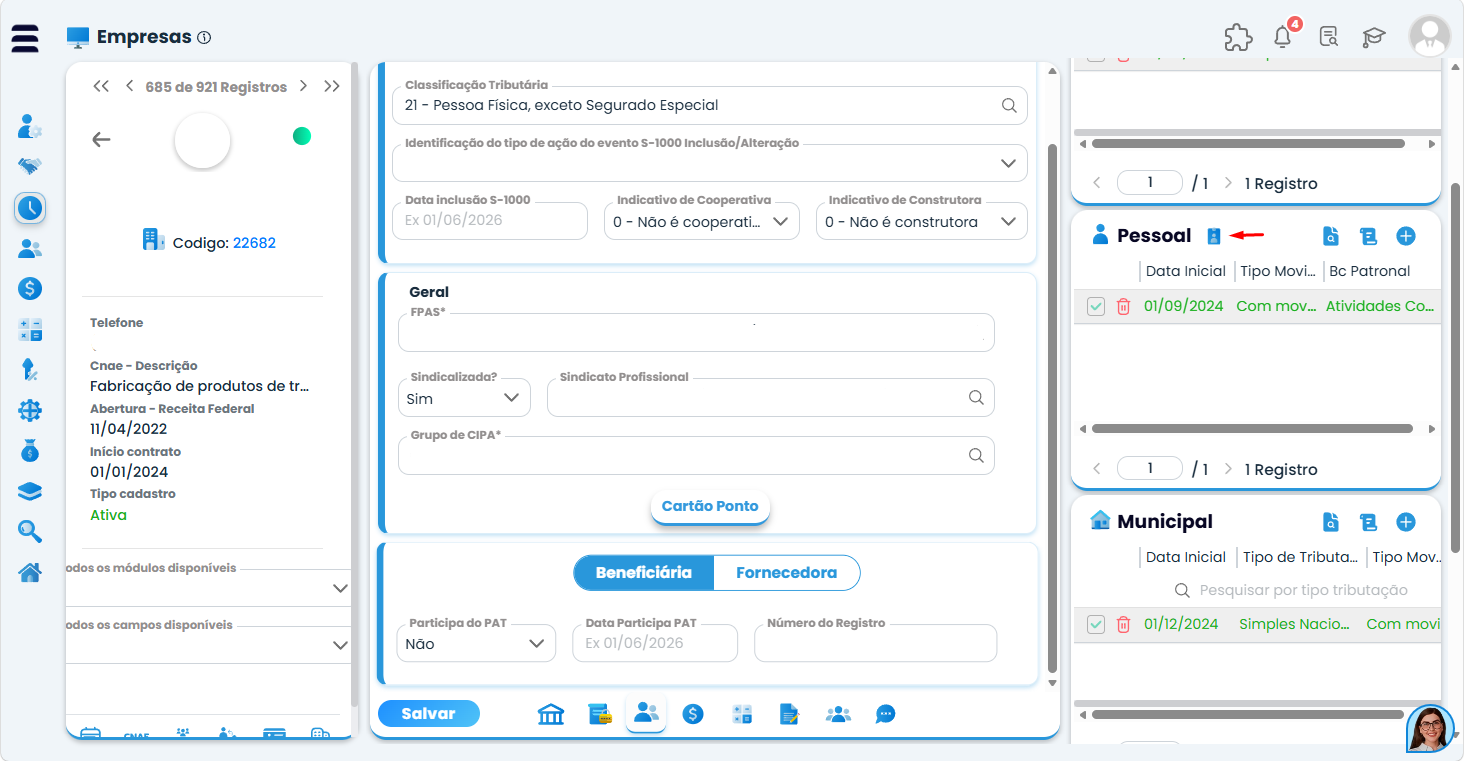Open the document edit bottom tab
1464x761 pixels.
click(790, 714)
